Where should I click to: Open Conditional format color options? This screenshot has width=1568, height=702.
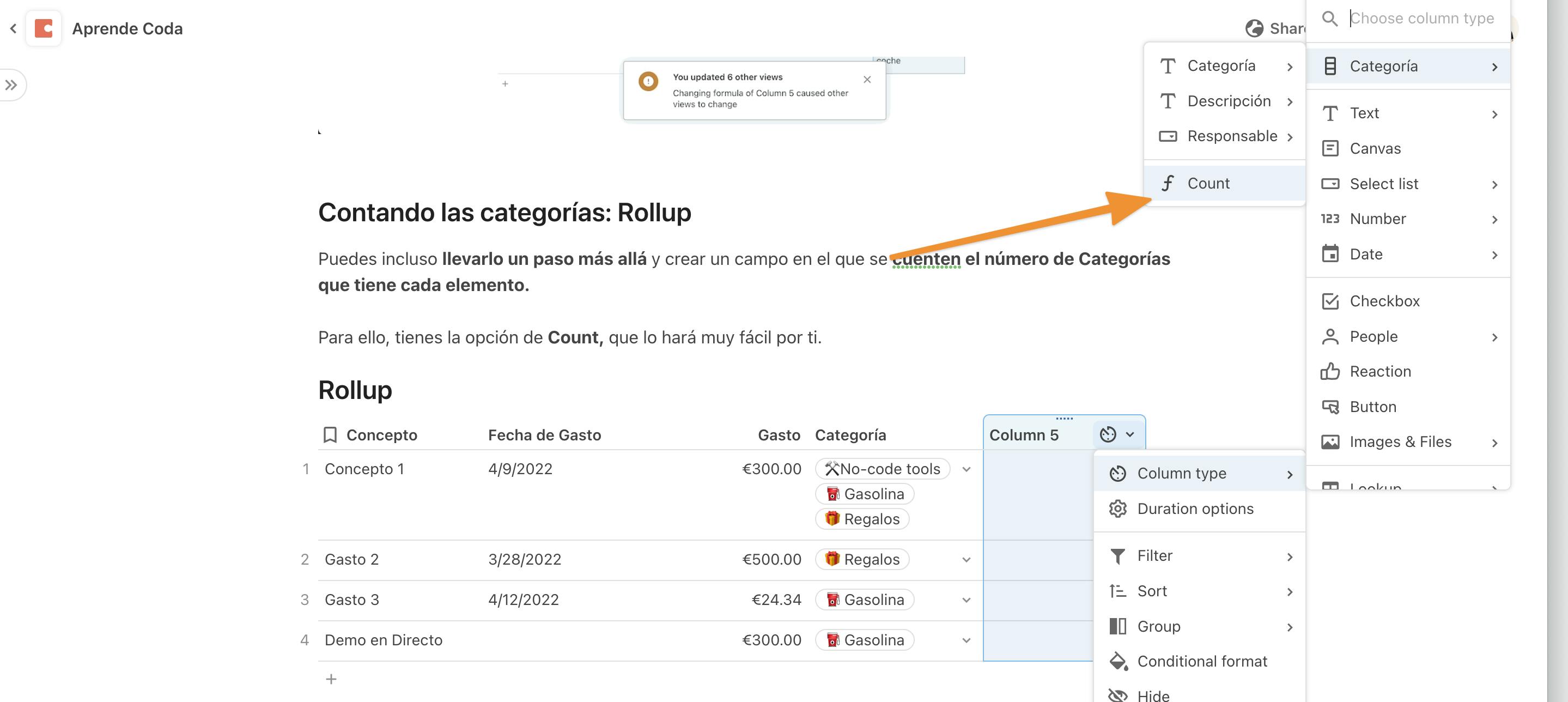[1201, 661]
